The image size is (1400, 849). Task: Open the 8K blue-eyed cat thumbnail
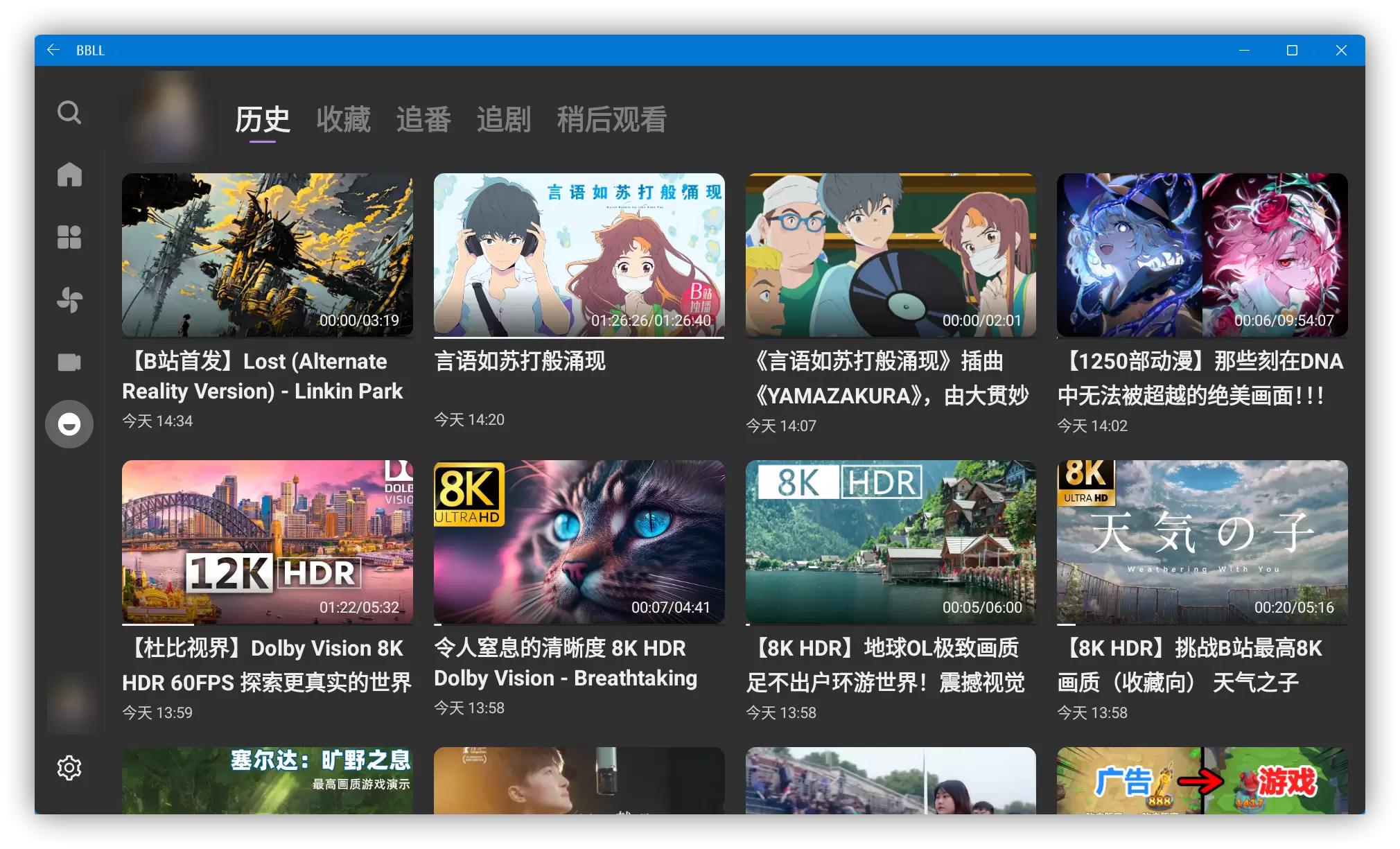point(579,542)
